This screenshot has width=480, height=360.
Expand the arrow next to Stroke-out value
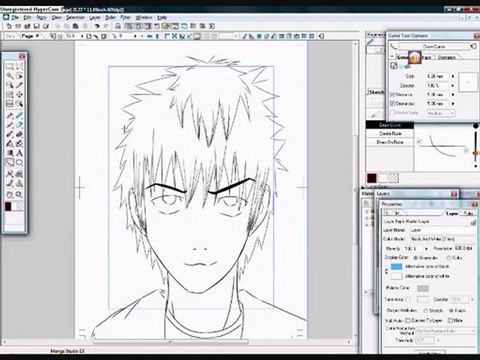point(453,104)
